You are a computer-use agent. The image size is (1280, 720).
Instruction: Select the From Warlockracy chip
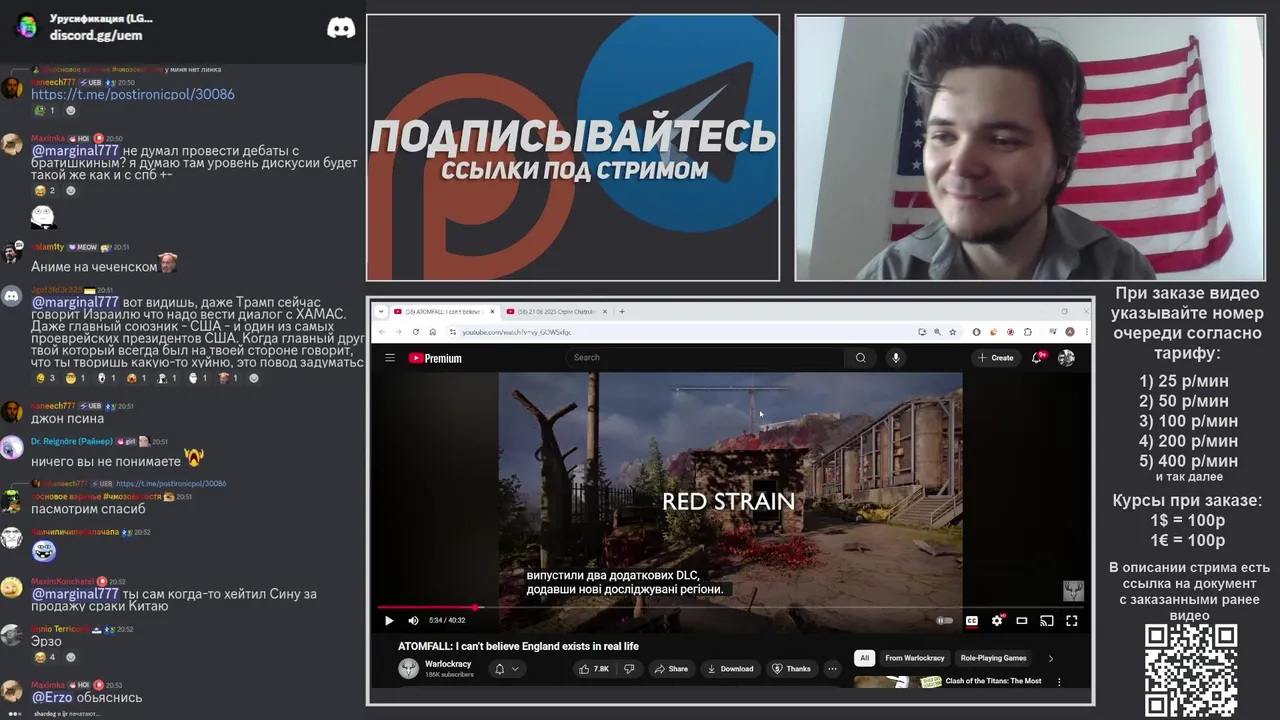point(915,658)
